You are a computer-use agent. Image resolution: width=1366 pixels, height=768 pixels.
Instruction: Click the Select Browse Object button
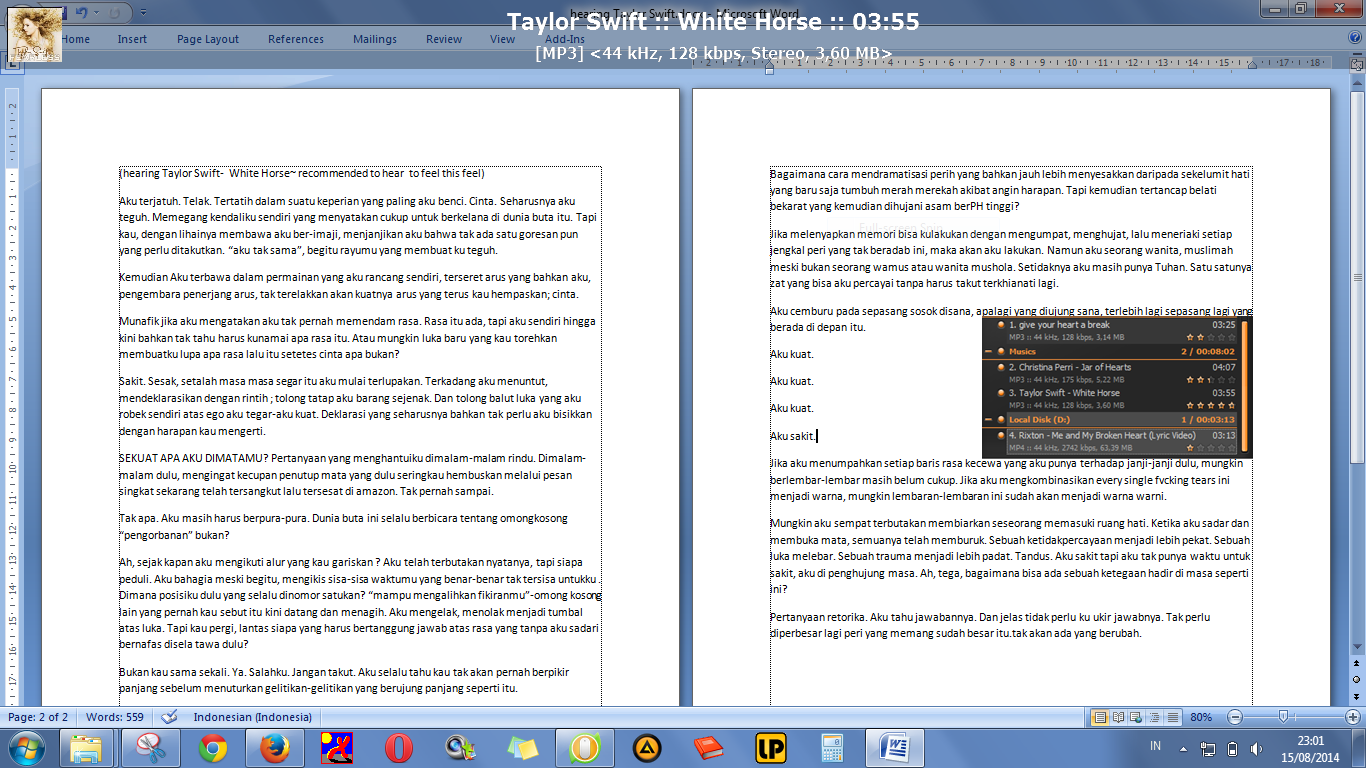(x=1356, y=680)
